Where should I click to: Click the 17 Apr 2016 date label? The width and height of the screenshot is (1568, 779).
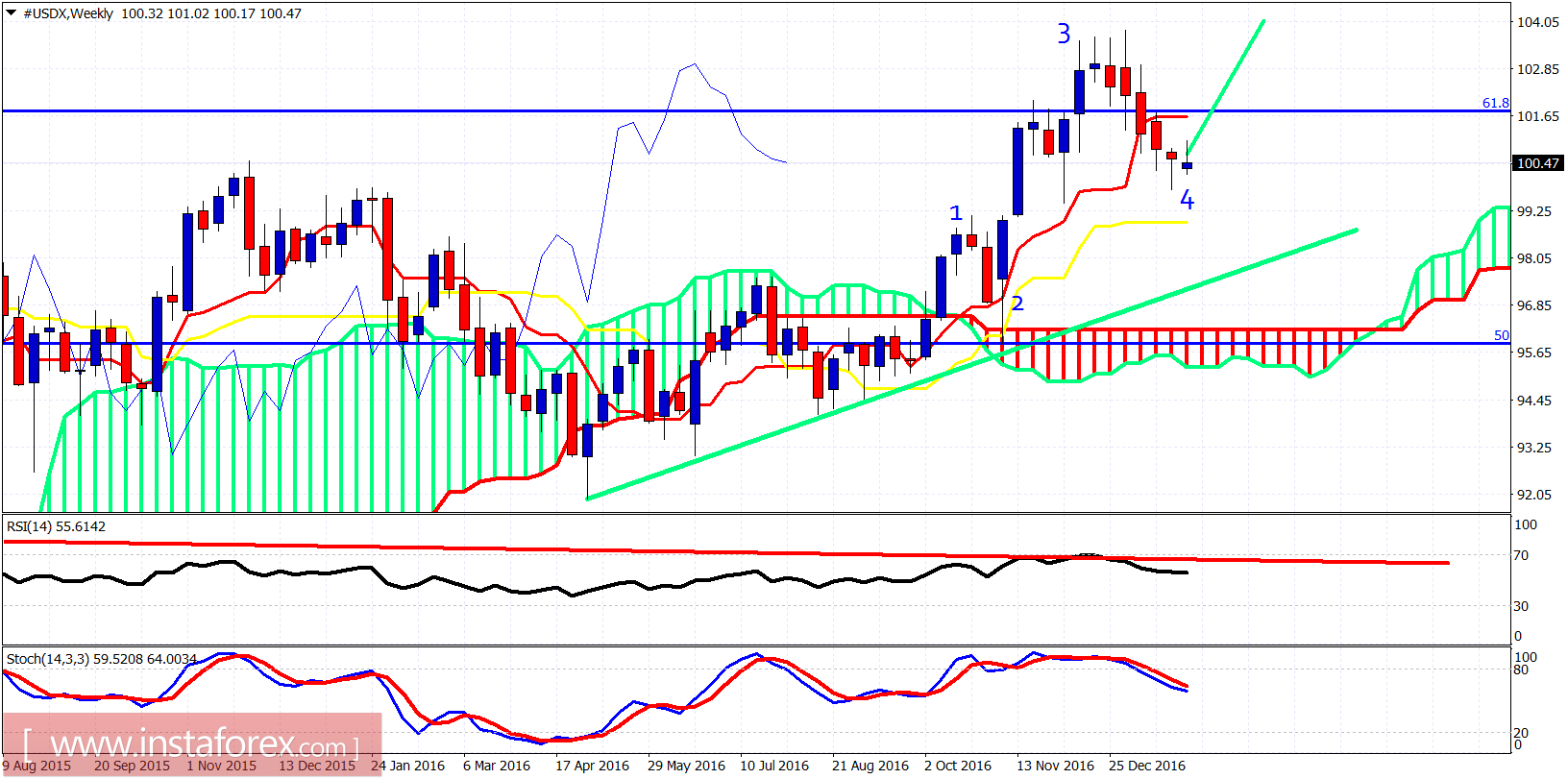[593, 766]
